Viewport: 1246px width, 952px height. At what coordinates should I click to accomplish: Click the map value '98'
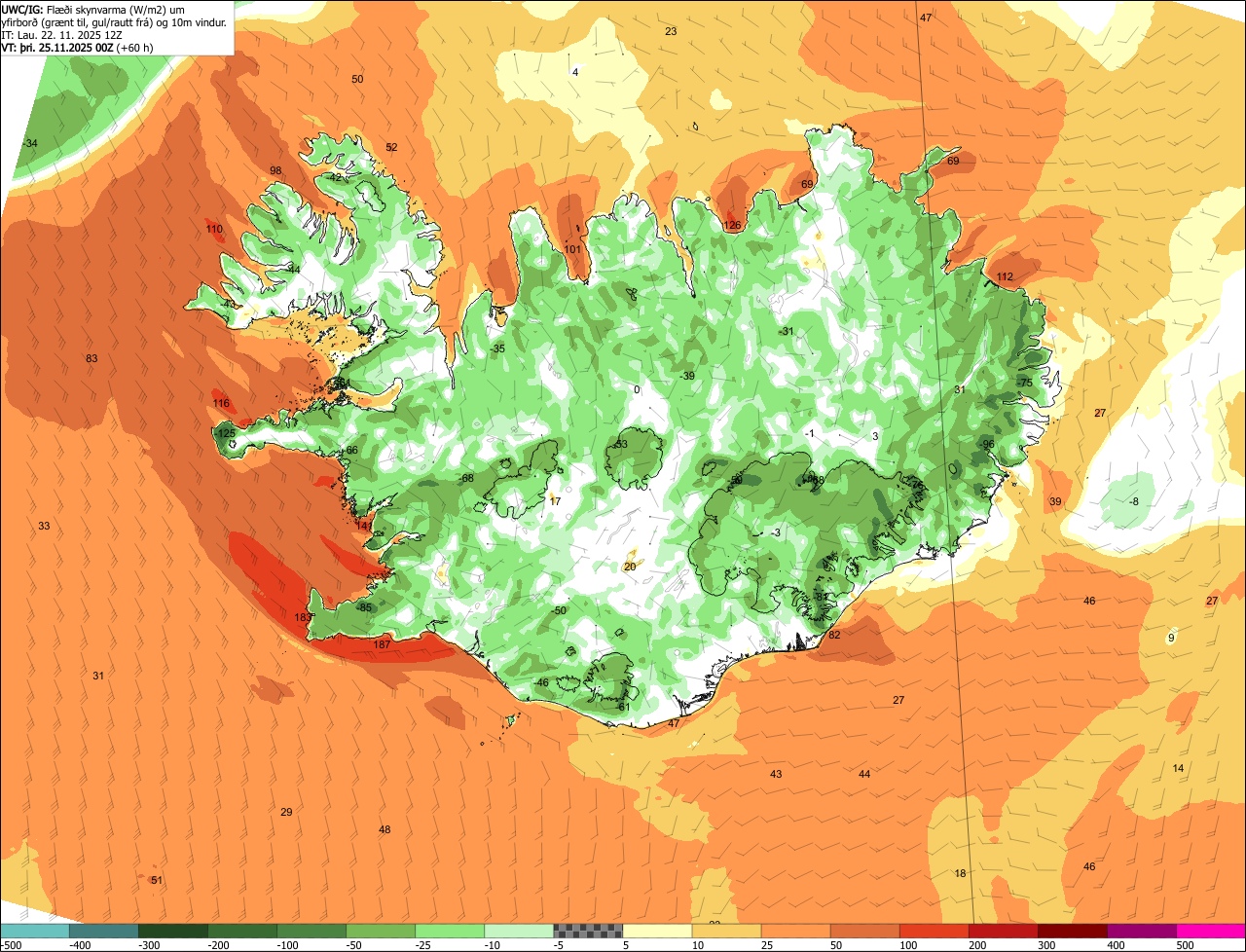(x=275, y=171)
